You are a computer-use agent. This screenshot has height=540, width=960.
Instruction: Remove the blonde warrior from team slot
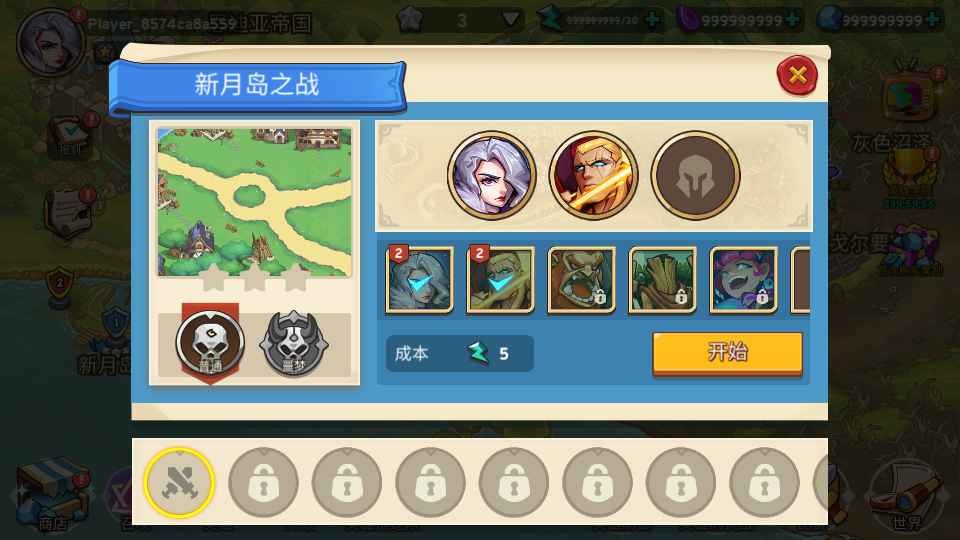click(x=593, y=176)
